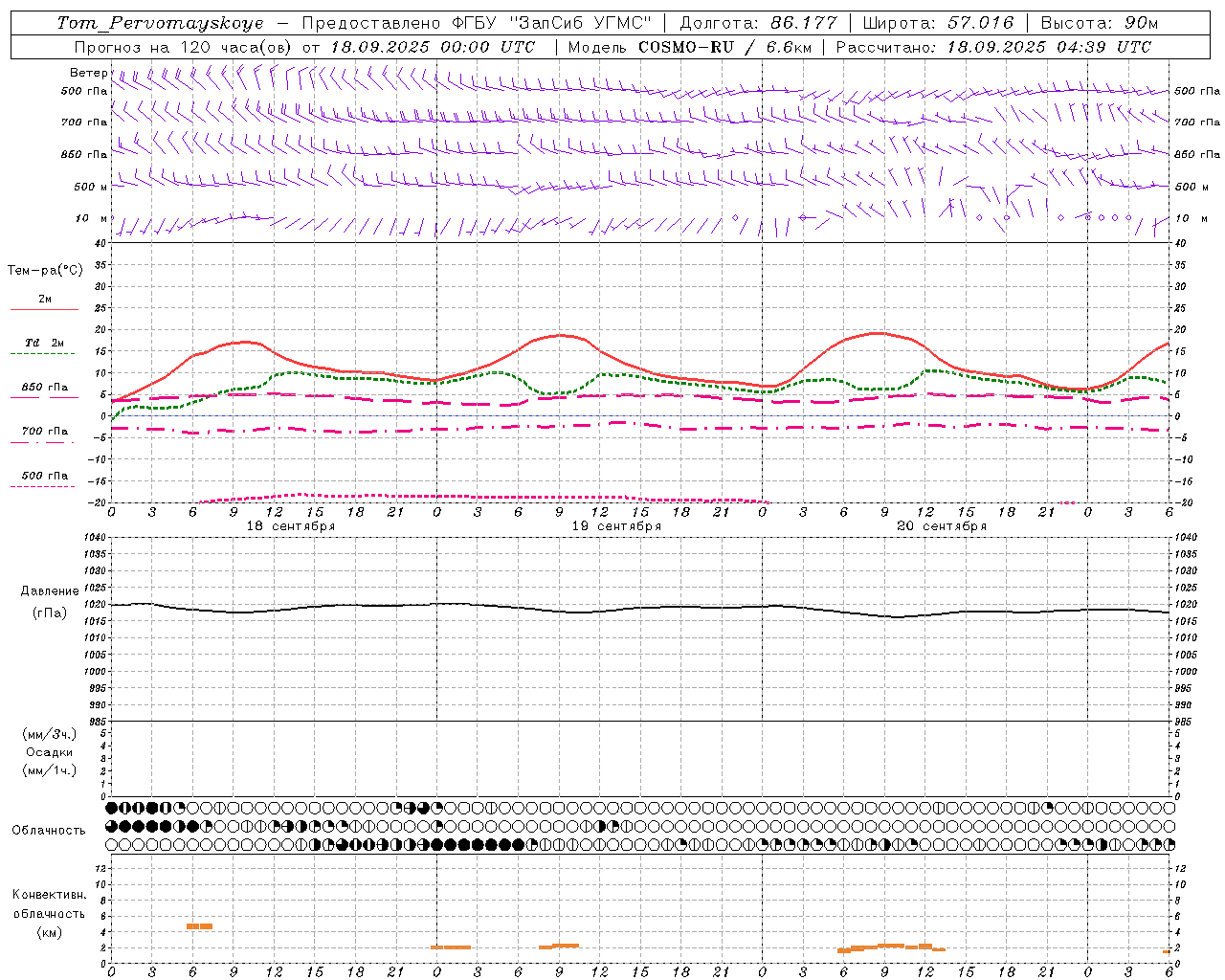Select the '2м' entry in temperature legend

tap(45, 300)
